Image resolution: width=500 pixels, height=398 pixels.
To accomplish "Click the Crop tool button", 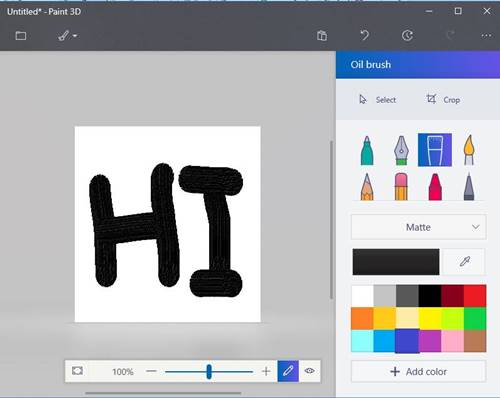I will point(443,99).
